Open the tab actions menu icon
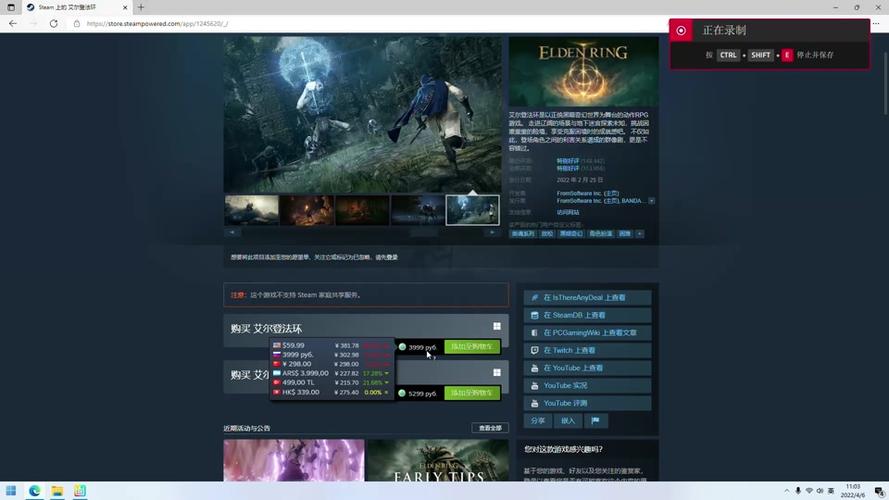The image size is (889, 500). click(x=11, y=7)
